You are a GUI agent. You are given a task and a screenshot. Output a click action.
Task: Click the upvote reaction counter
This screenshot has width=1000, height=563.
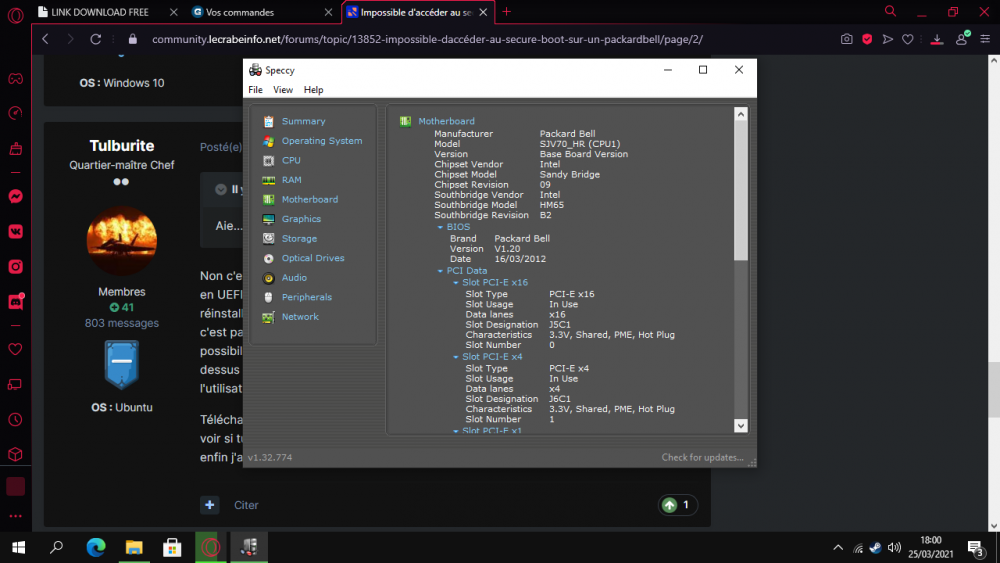tap(677, 505)
